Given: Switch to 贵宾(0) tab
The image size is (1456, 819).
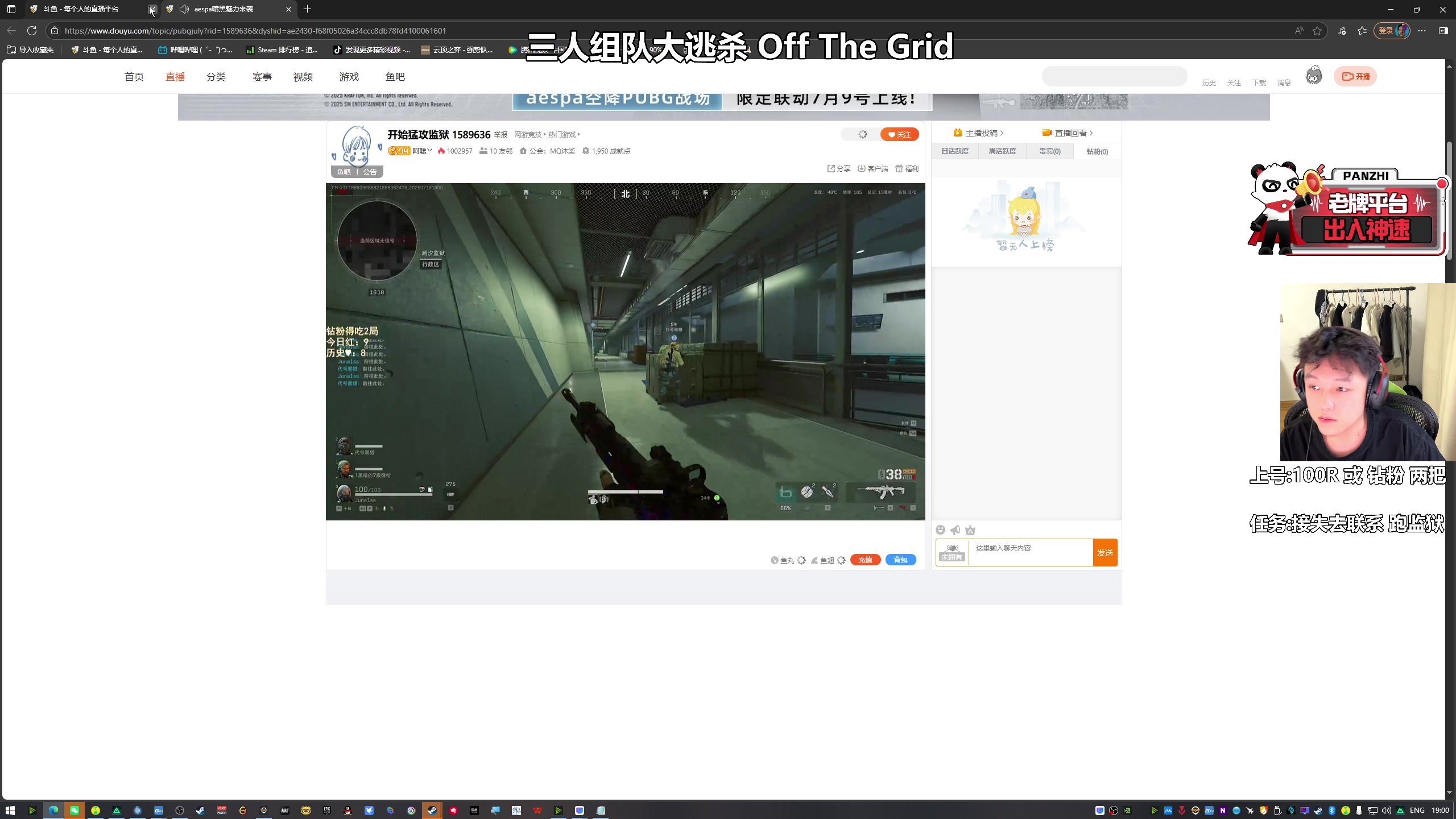Looking at the screenshot, I should (1050, 151).
